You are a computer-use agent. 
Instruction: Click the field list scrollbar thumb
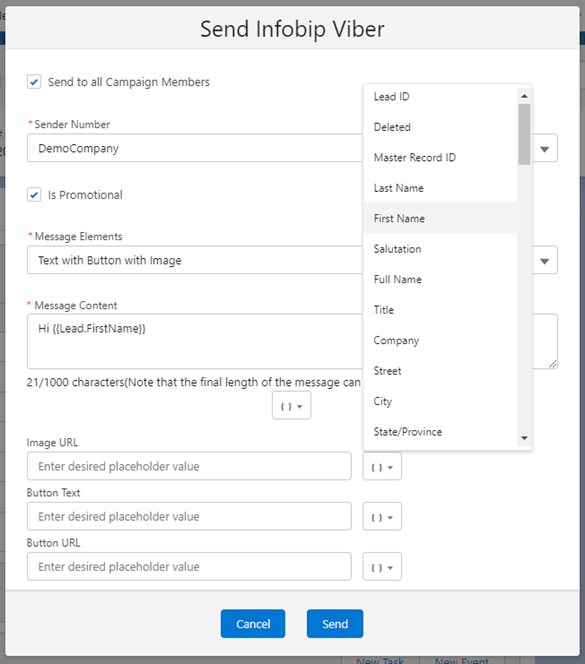point(524,134)
